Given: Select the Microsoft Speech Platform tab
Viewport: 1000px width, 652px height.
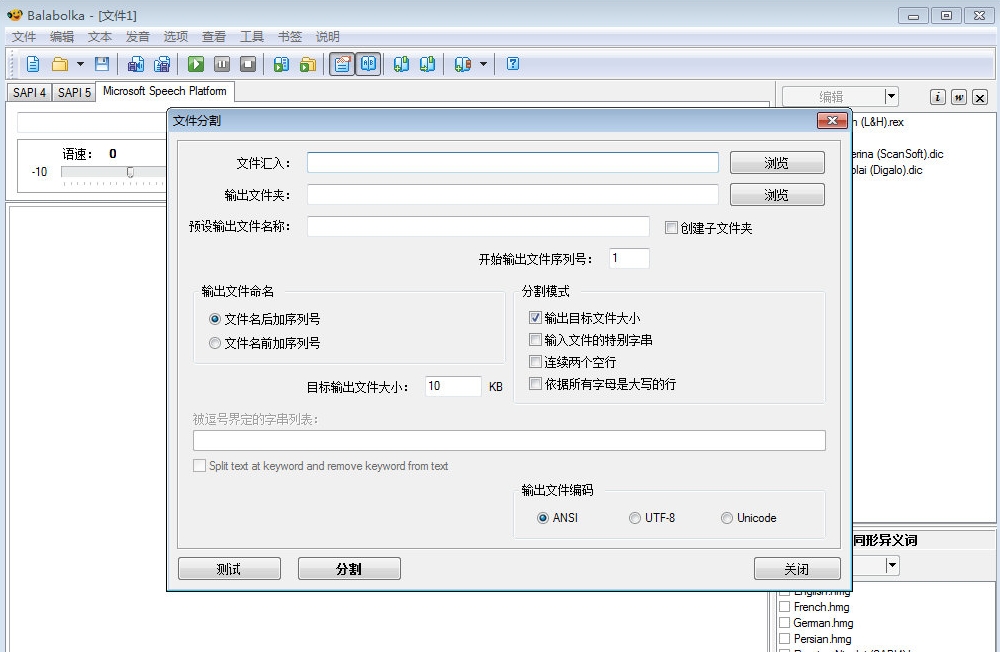Looking at the screenshot, I should pyautogui.click(x=165, y=91).
